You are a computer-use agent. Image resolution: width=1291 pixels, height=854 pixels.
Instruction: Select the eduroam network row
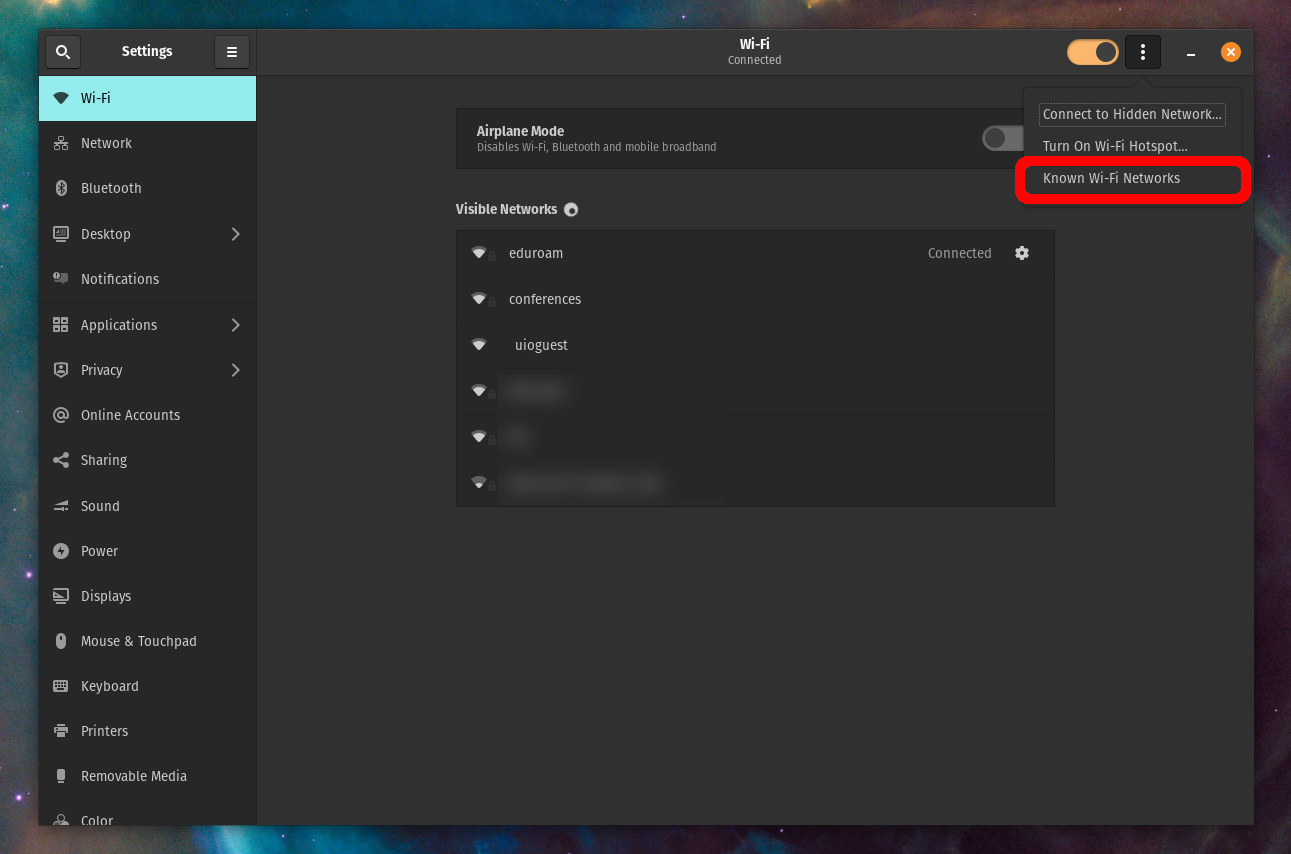pos(755,253)
